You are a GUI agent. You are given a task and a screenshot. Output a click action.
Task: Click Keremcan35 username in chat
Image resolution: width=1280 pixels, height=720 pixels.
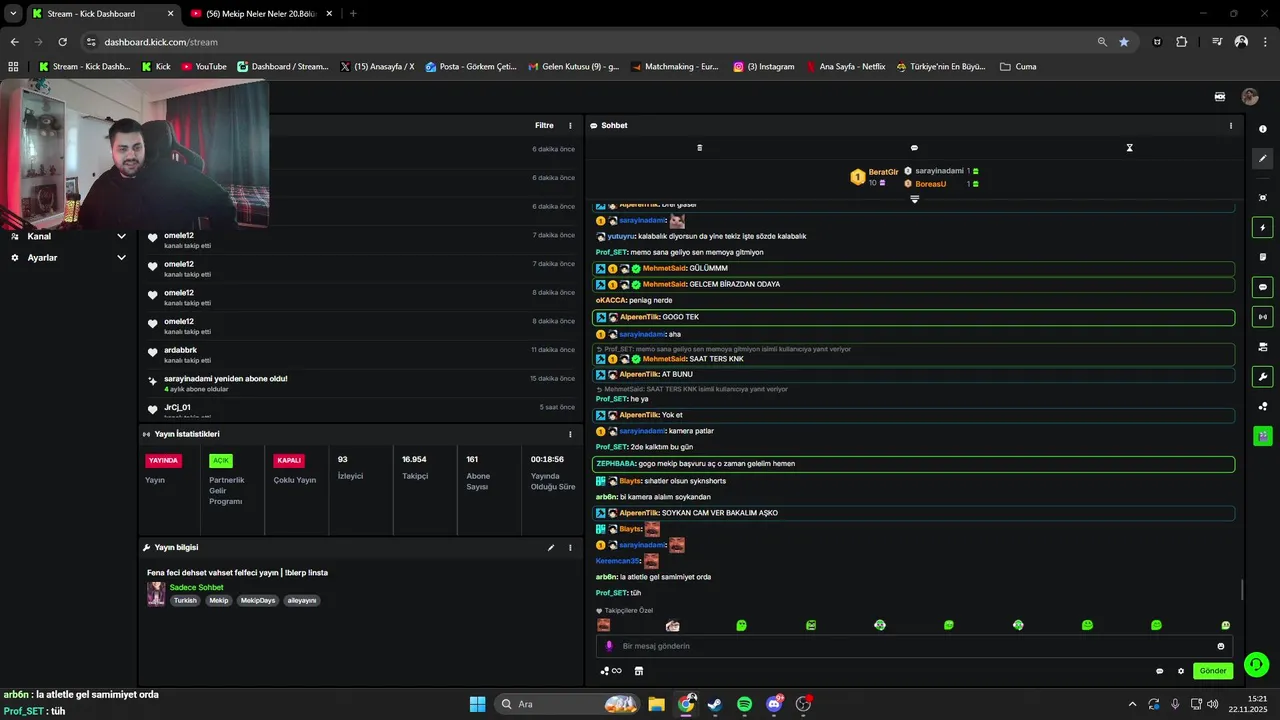[618, 561]
